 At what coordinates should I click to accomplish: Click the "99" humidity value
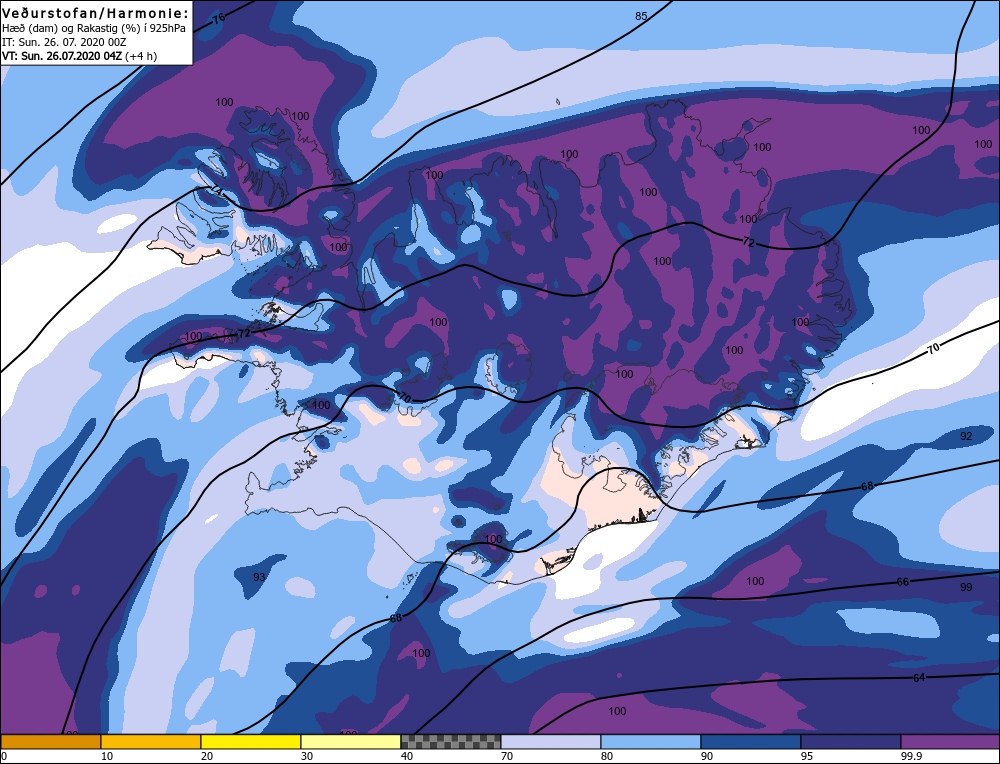click(966, 587)
